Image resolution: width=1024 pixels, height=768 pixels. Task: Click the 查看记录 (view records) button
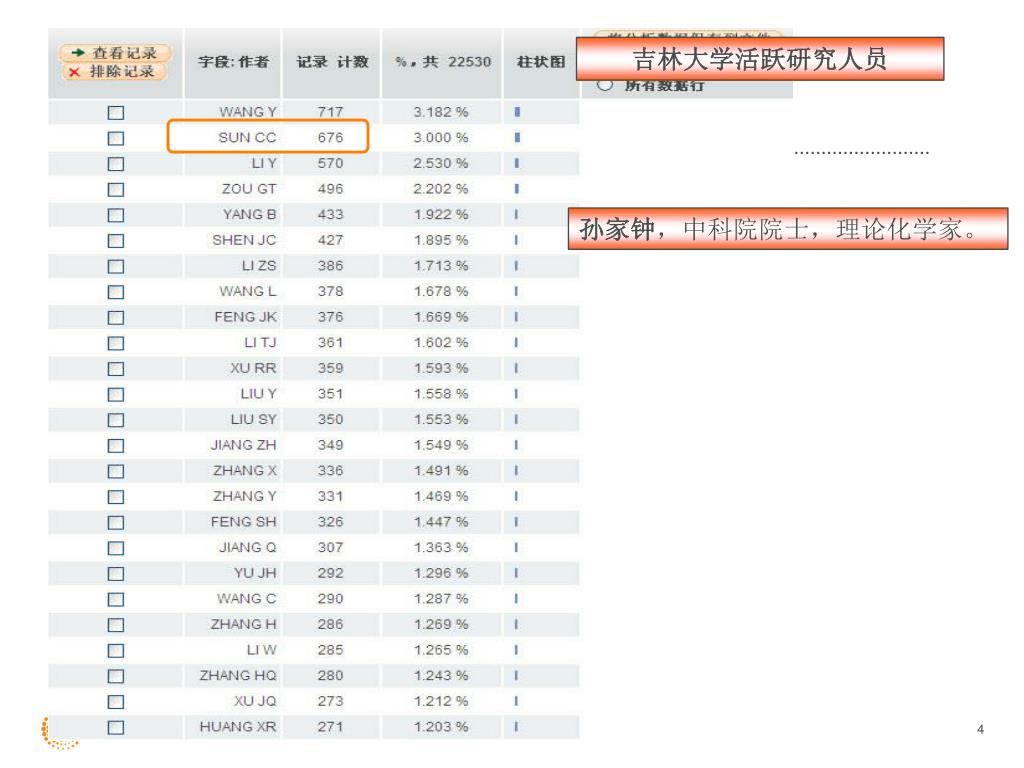tap(115, 53)
